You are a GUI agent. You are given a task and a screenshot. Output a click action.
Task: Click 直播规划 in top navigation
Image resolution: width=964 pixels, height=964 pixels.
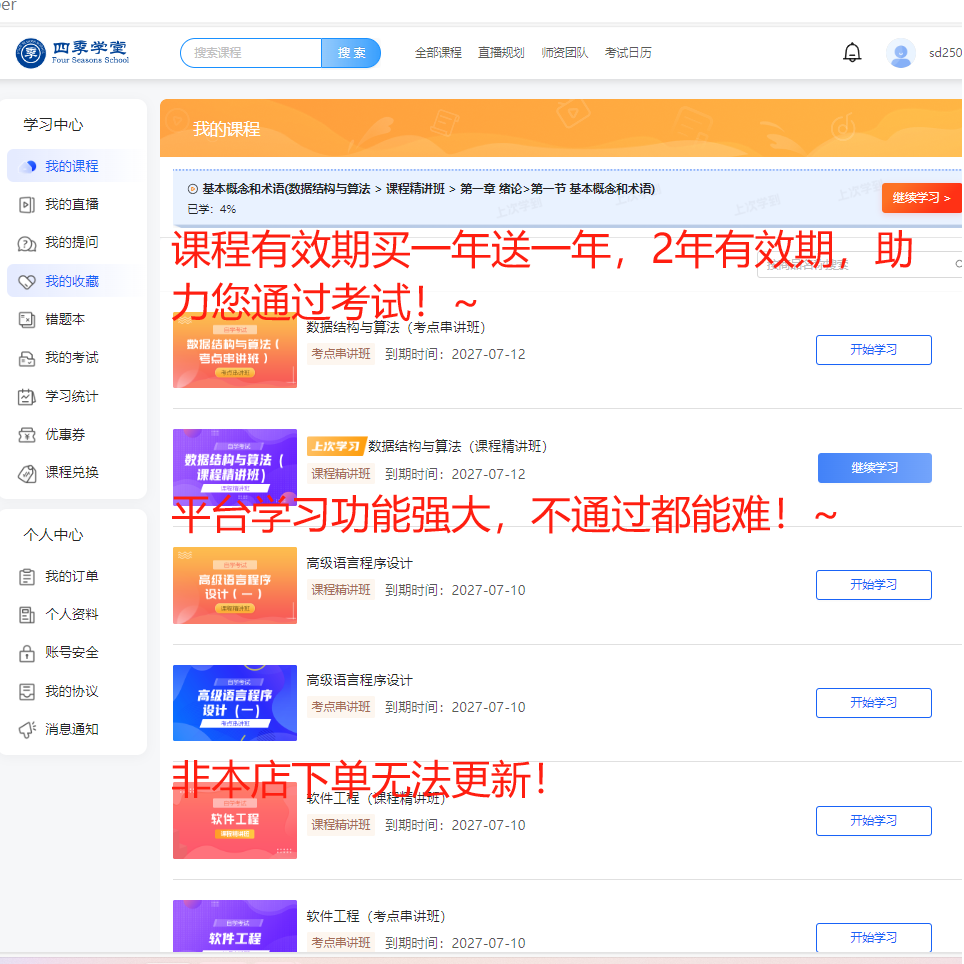(x=501, y=53)
